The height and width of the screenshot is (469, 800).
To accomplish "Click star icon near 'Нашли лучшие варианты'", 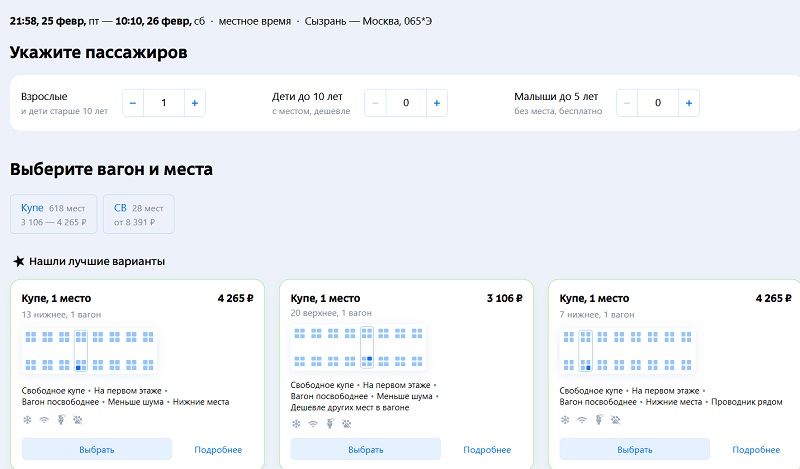I will 18,261.
